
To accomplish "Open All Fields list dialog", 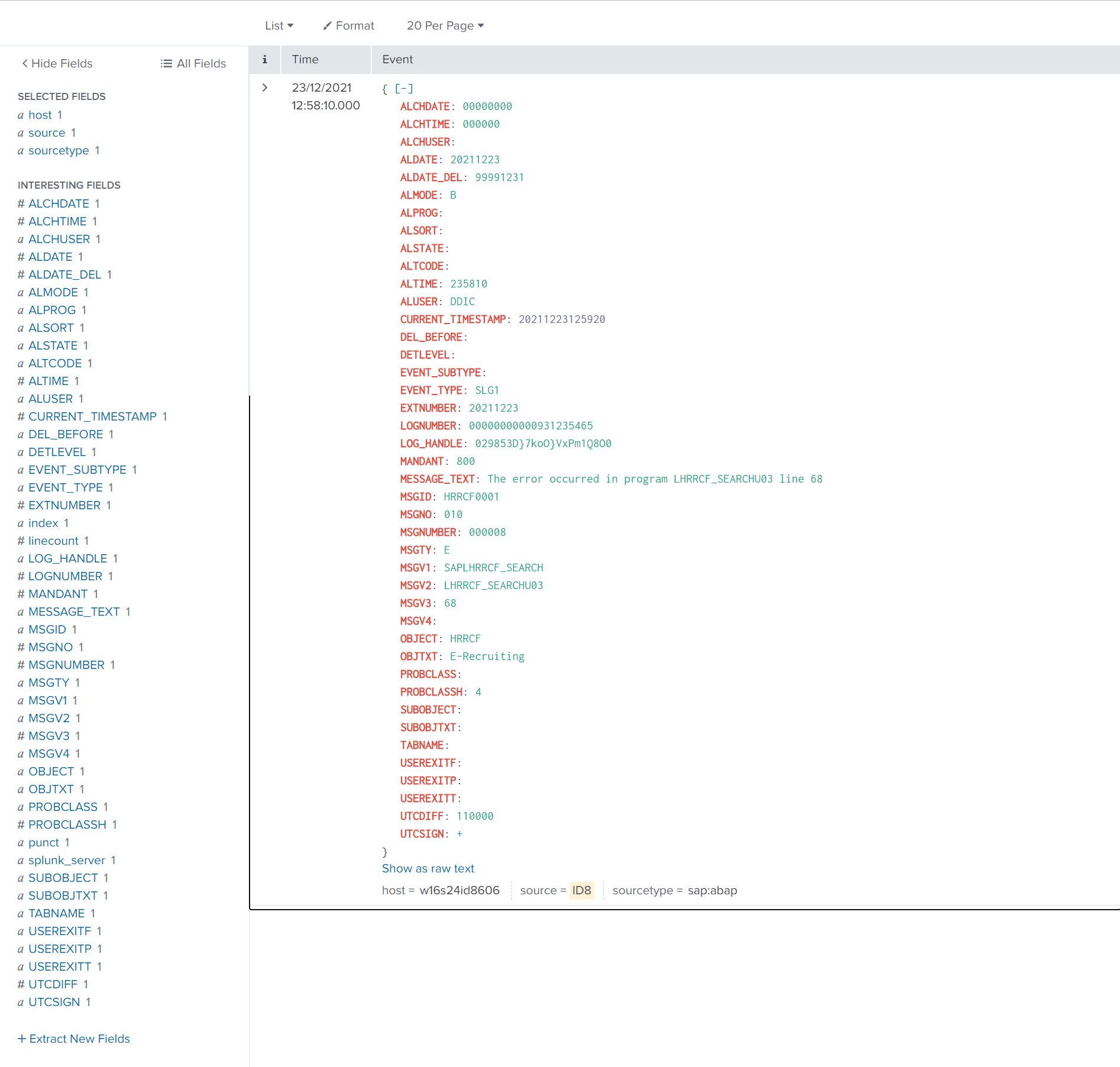I will (x=193, y=63).
